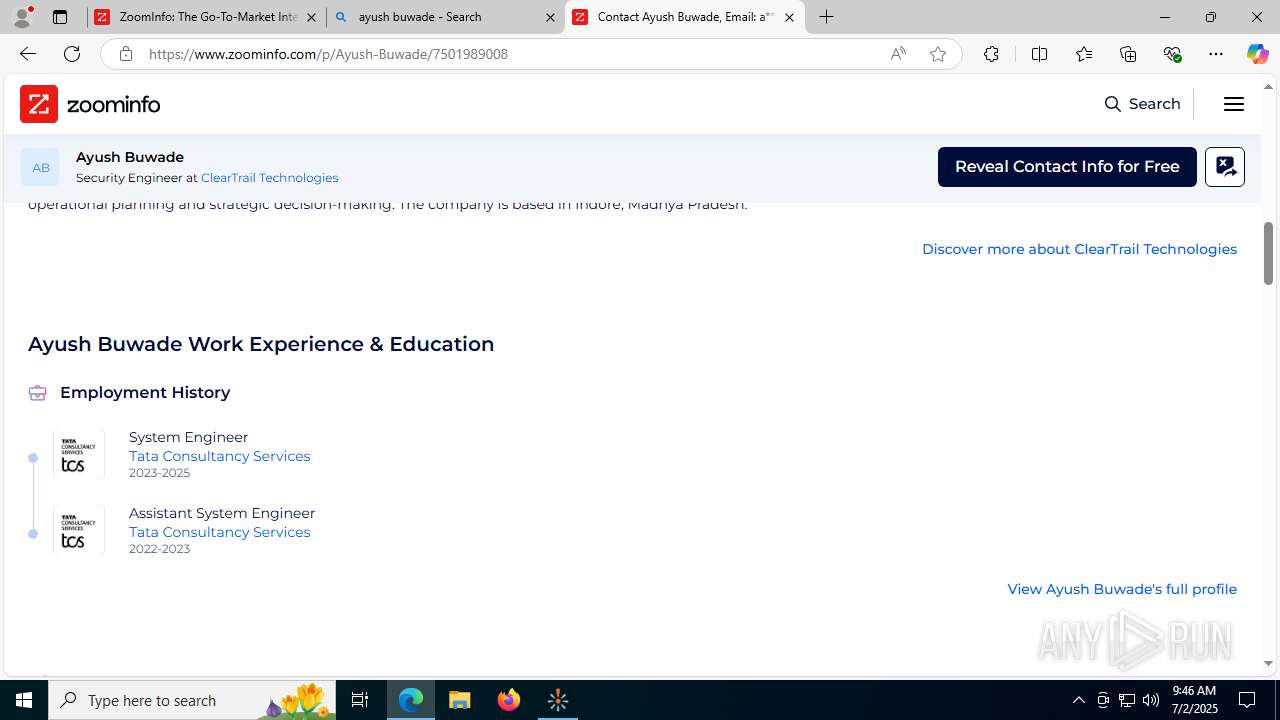This screenshot has width=1280, height=720.
Task: Open Task View on taskbar
Action: (x=360, y=700)
